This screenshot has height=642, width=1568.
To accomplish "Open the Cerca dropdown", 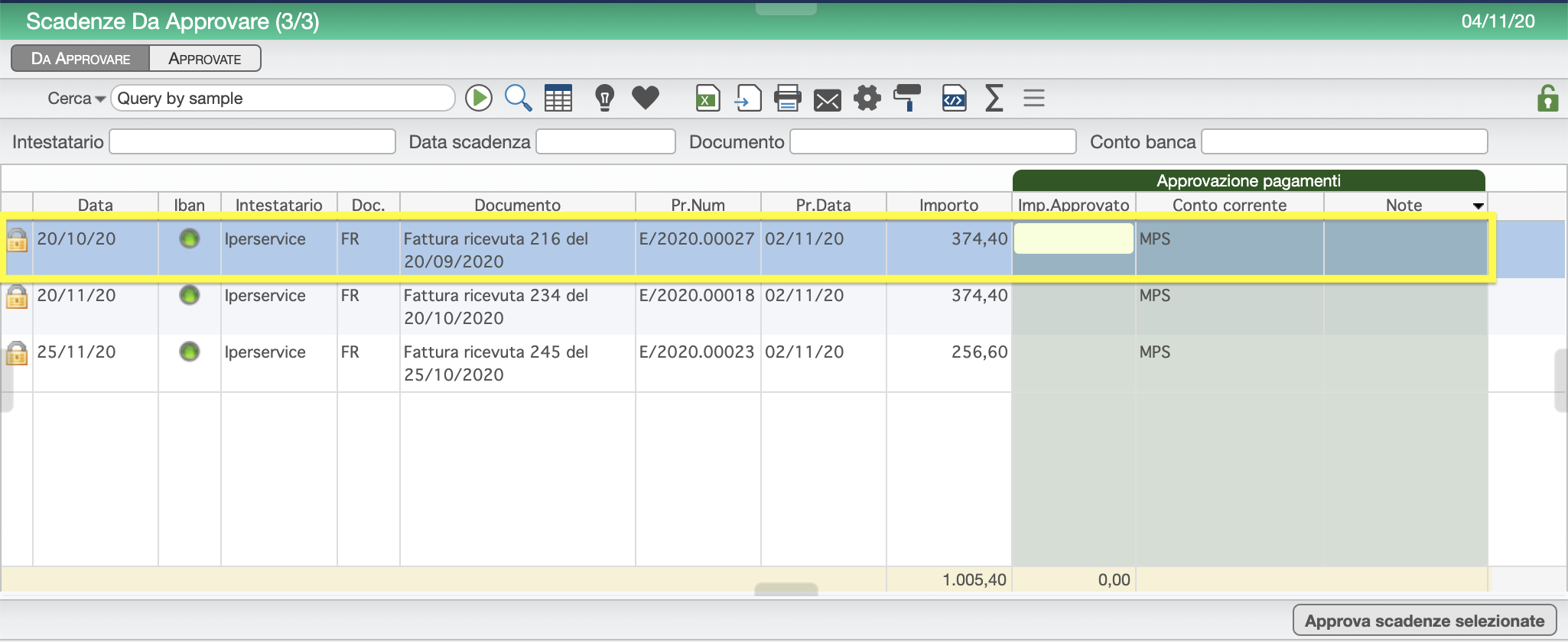I will [x=76, y=99].
